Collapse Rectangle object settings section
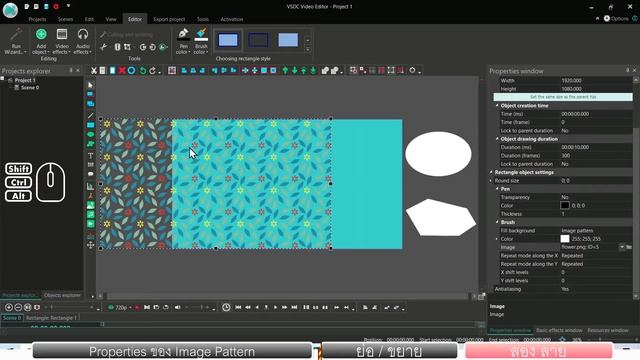 click(491, 172)
